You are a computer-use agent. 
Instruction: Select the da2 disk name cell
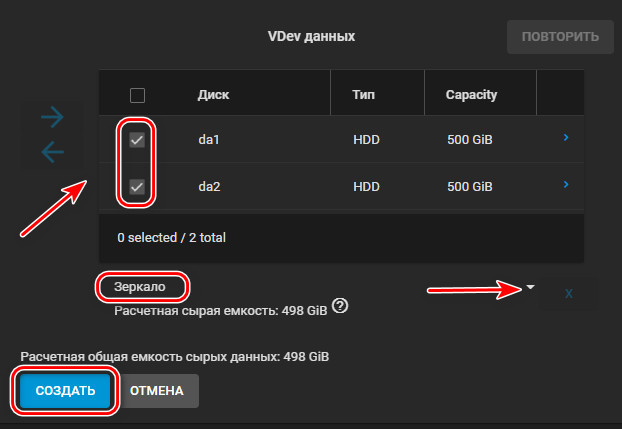click(x=209, y=187)
